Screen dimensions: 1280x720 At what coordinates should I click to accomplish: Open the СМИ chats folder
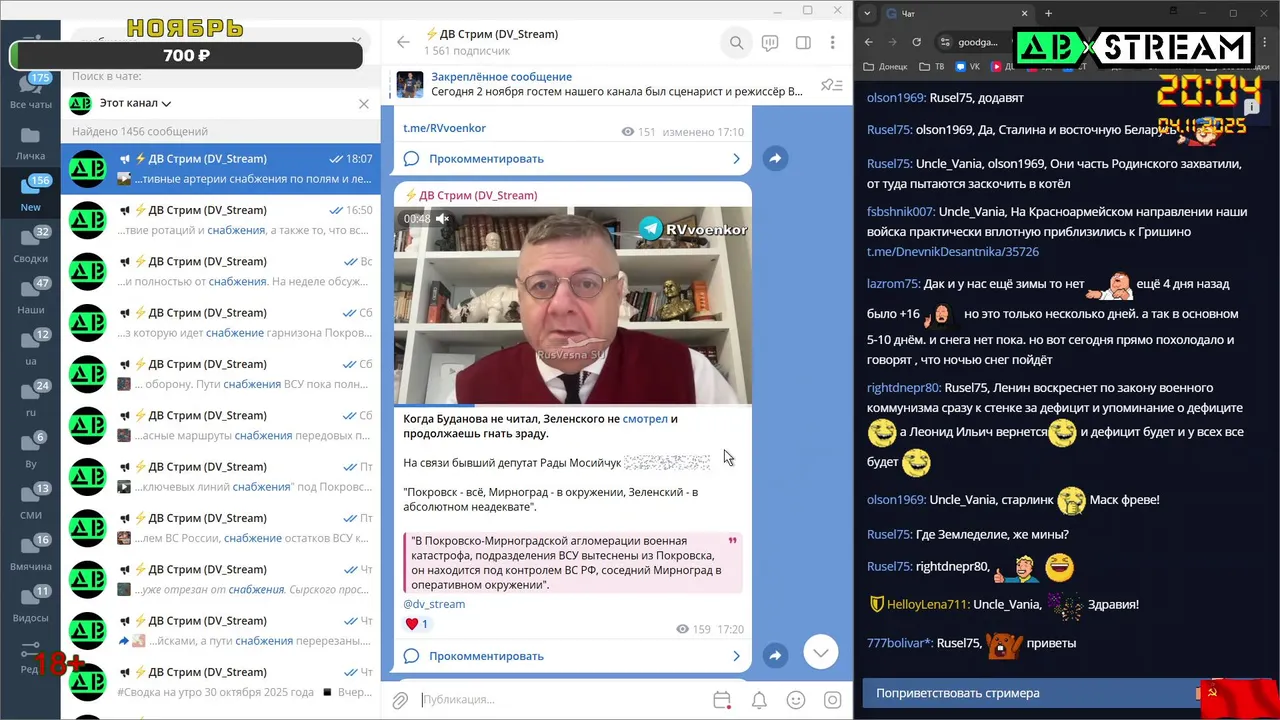(31, 502)
